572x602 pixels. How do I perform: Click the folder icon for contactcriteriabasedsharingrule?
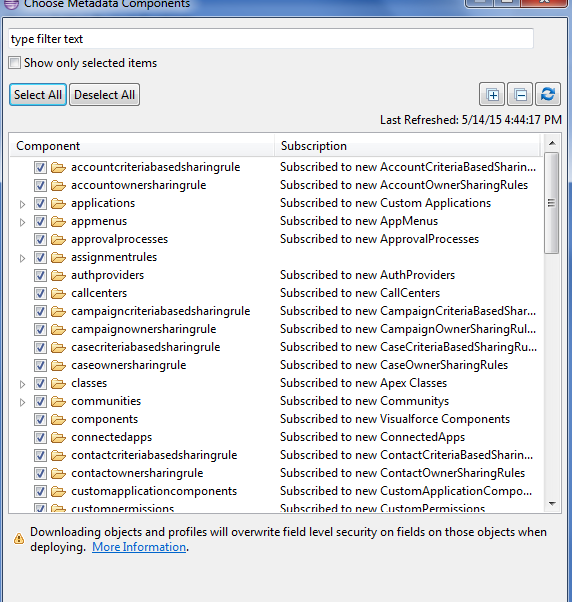click(x=58, y=455)
